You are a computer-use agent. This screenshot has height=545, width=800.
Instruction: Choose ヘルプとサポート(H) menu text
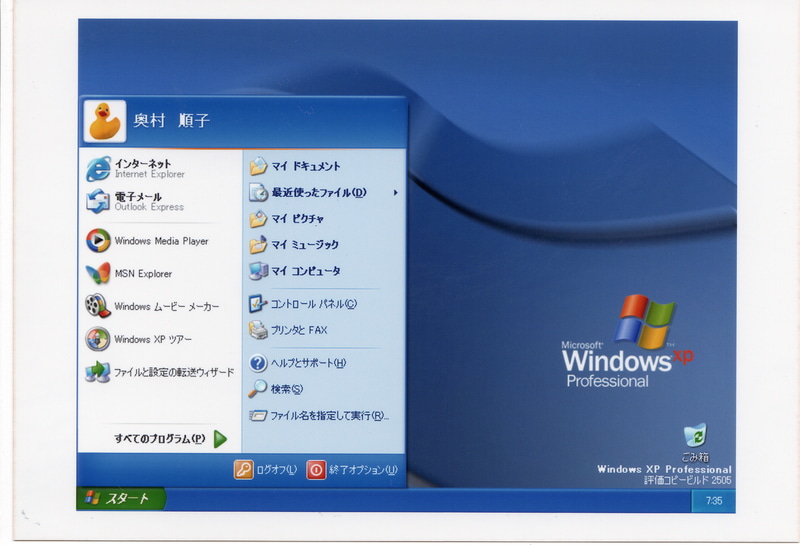click(308, 363)
